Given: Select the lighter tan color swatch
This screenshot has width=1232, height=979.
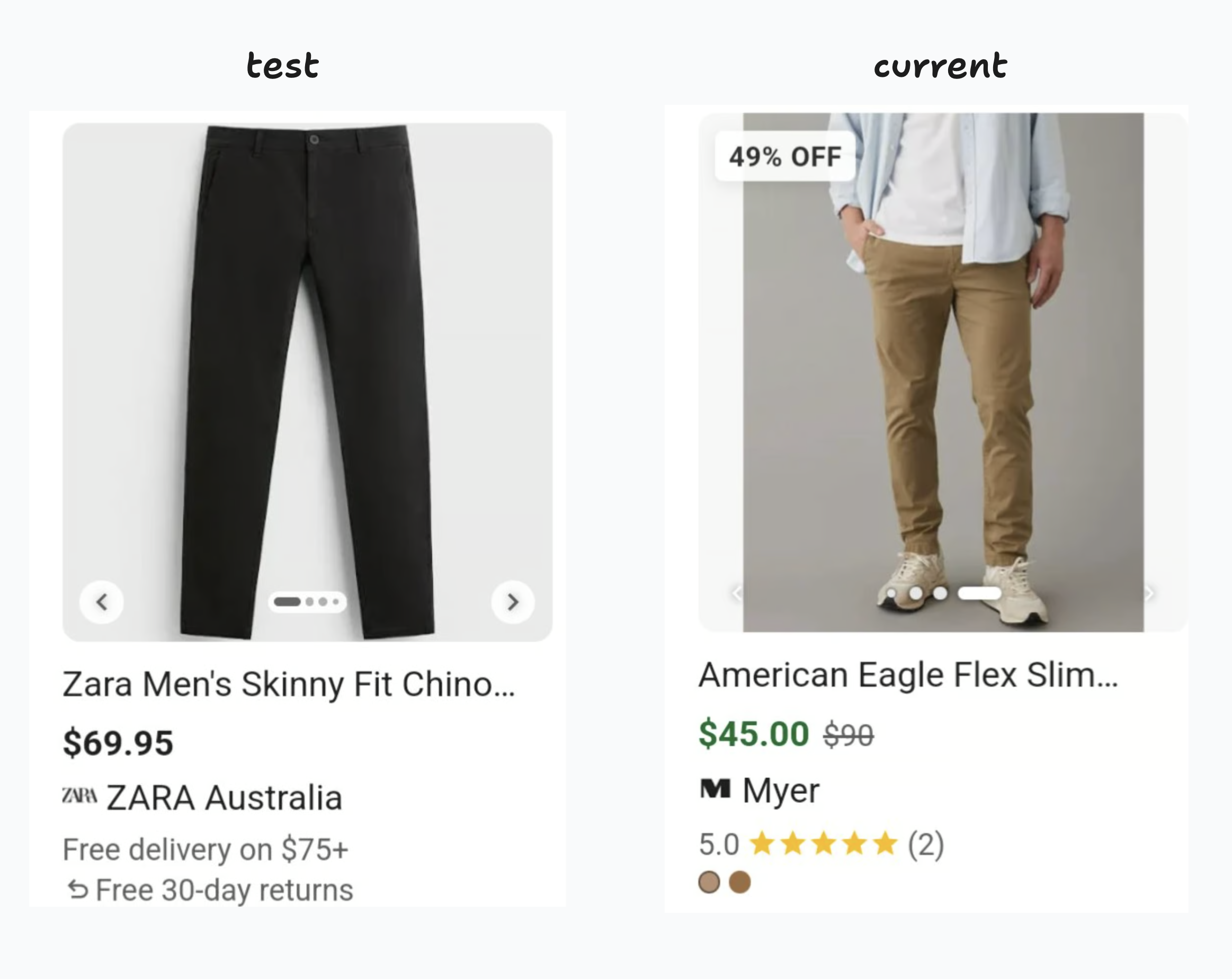Looking at the screenshot, I should click(x=709, y=882).
